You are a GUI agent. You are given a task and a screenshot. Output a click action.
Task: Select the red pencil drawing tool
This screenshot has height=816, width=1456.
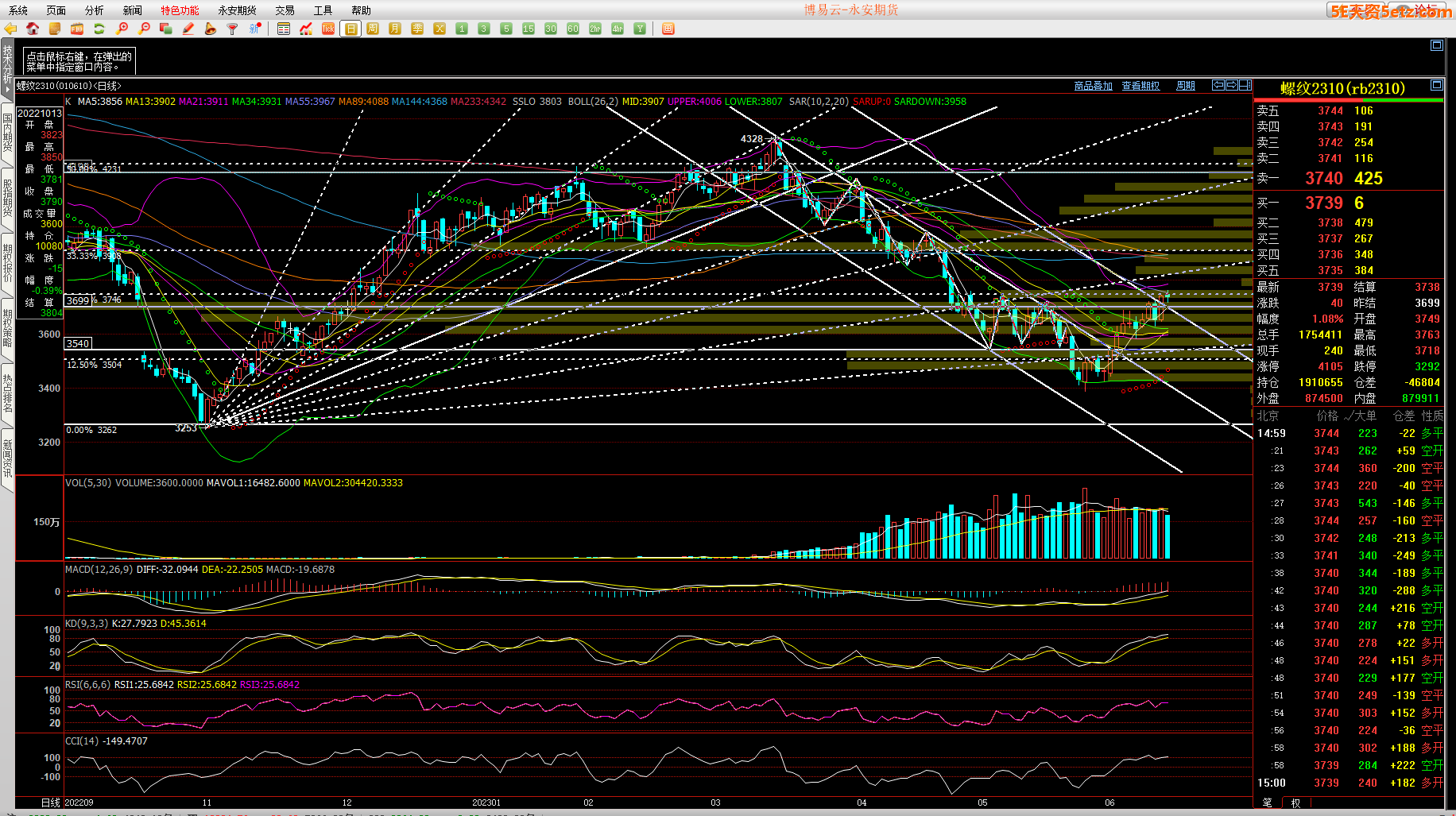188,29
